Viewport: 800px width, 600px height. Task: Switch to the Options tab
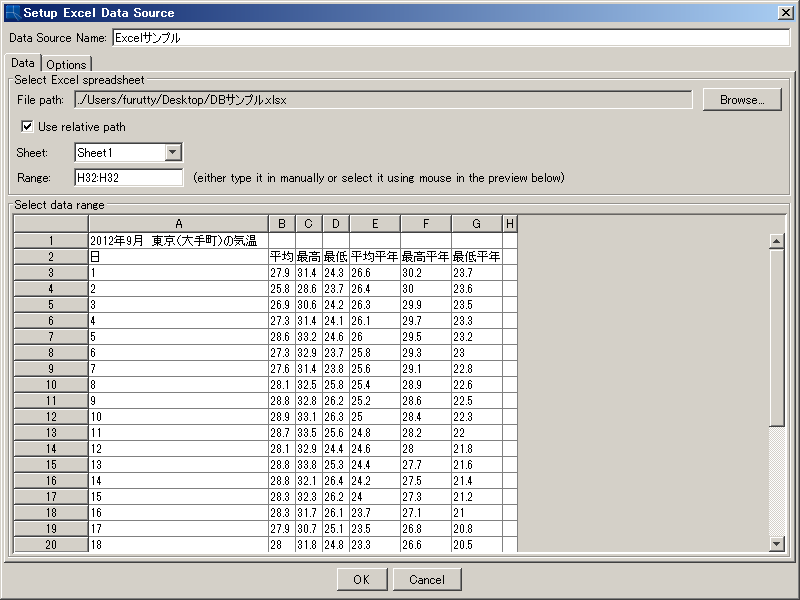pyautogui.click(x=66, y=64)
